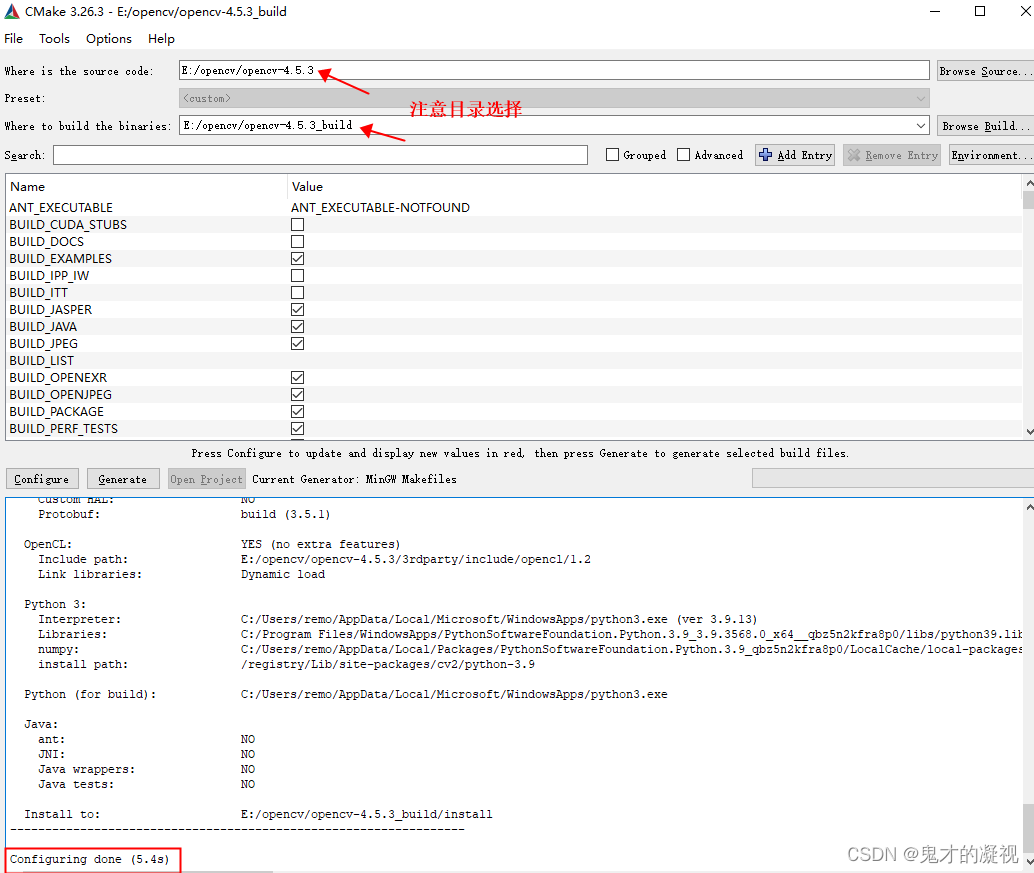Enable the Advanced checkbox

(684, 154)
